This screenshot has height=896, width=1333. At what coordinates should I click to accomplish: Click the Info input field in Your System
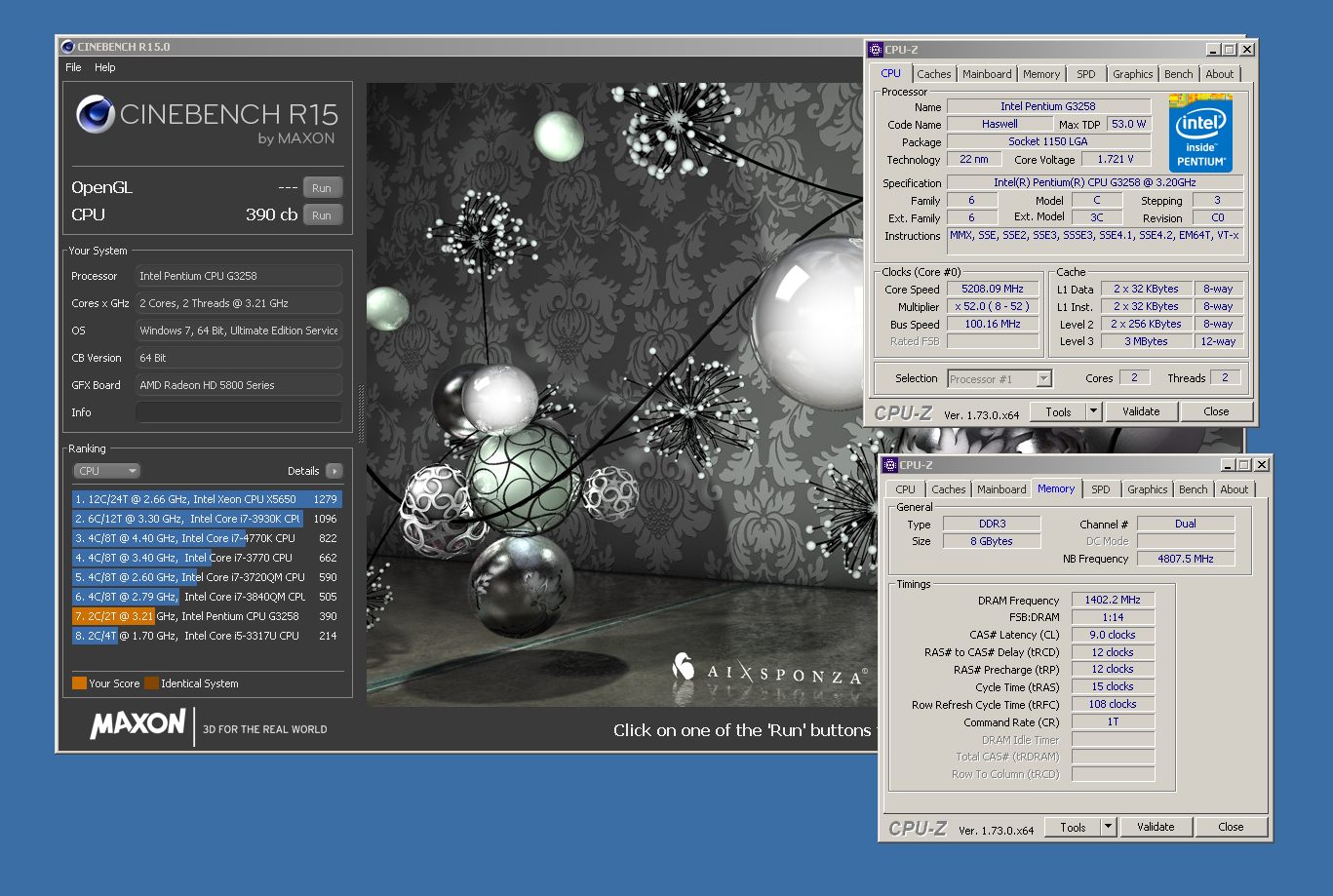pyautogui.click(x=239, y=412)
